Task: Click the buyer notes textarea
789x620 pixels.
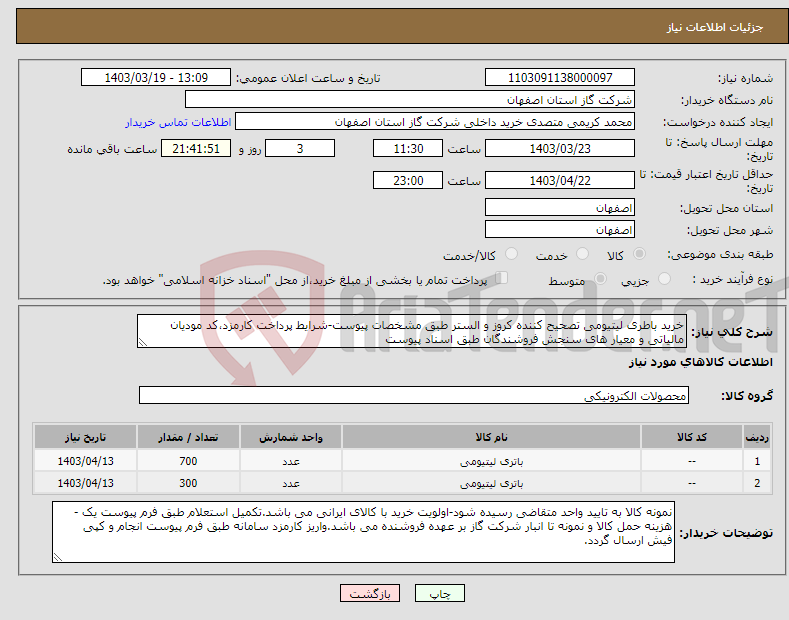Action: [363, 532]
